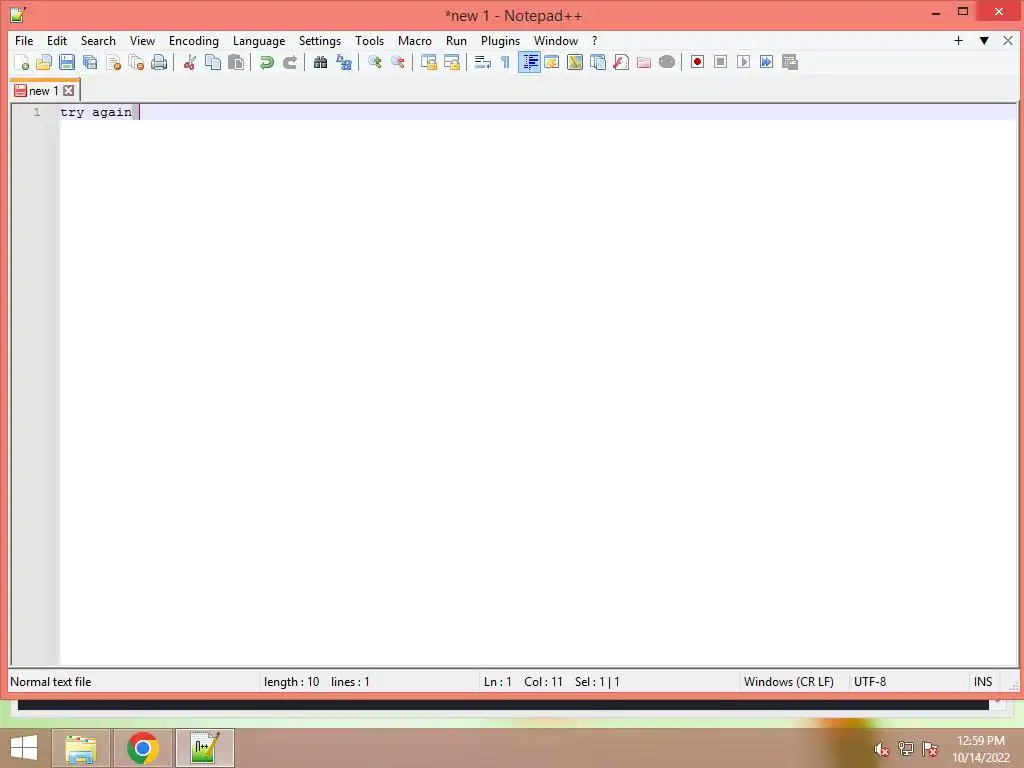Zoom out using the magnifier minus icon
This screenshot has width=1024, height=768.
[x=397, y=62]
